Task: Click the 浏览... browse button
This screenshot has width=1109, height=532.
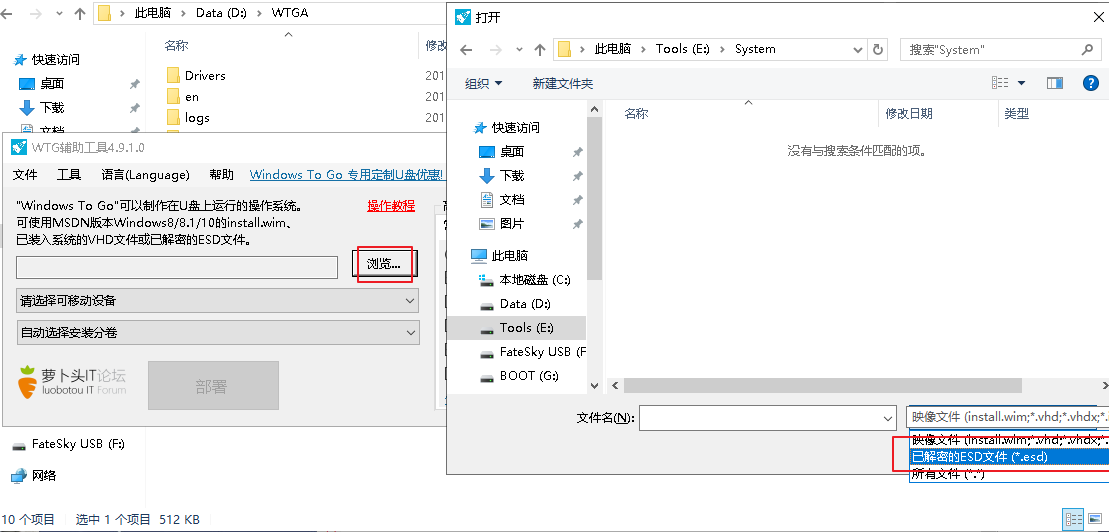Action: [384, 264]
